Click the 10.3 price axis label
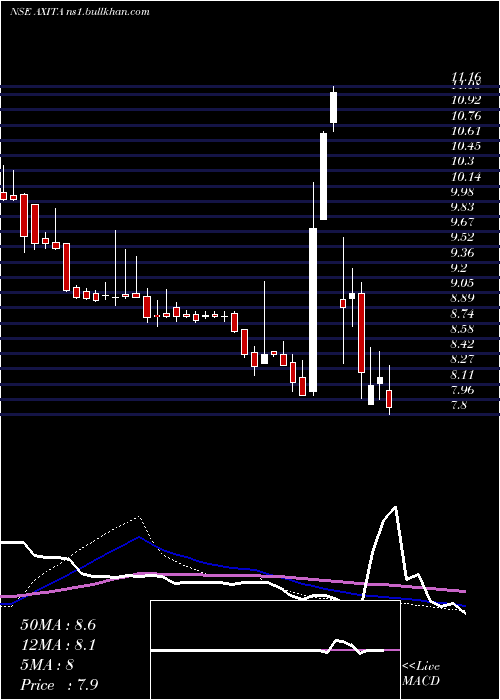The height and width of the screenshot is (700, 500). pos(462,161)
